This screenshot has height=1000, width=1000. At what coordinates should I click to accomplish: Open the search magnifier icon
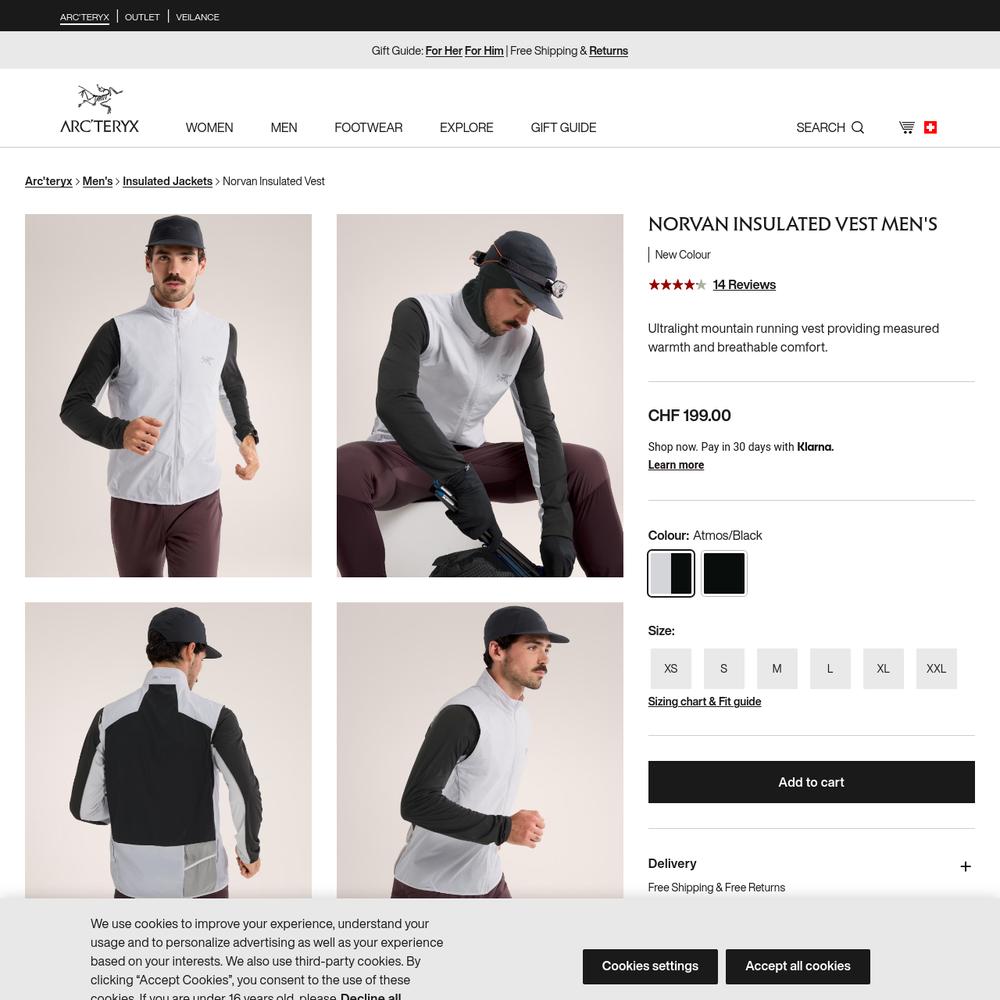coord(858,128)
